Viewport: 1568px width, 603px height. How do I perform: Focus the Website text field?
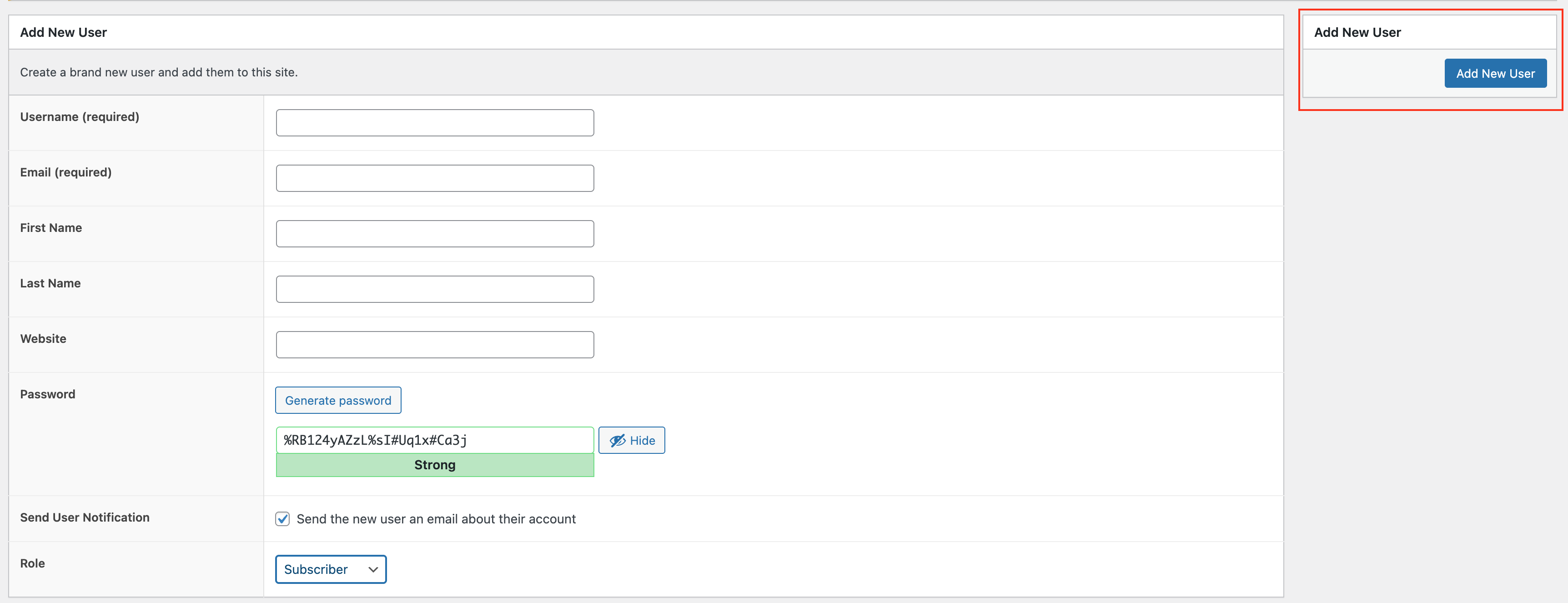pos(435,344)
